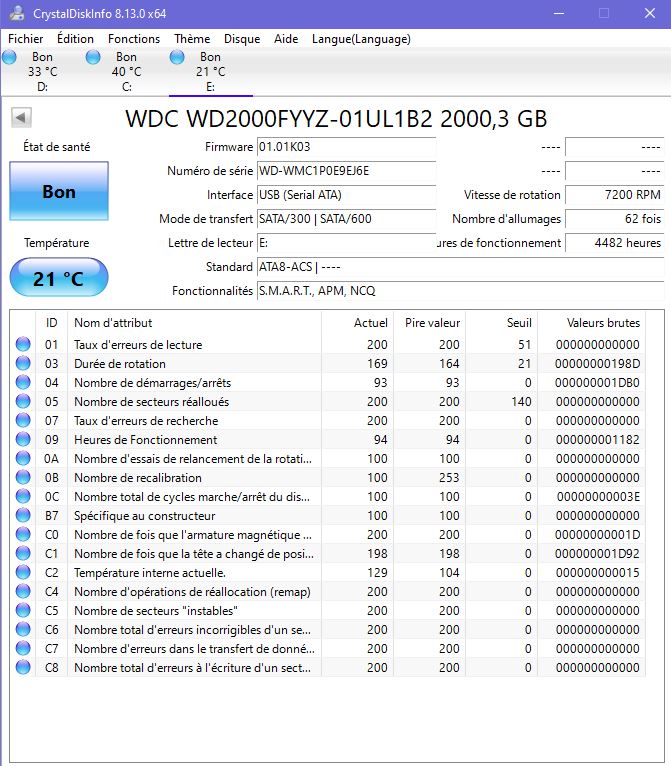Click the Bon health status button
Viewport: 671px width, 766px height.
59,191
